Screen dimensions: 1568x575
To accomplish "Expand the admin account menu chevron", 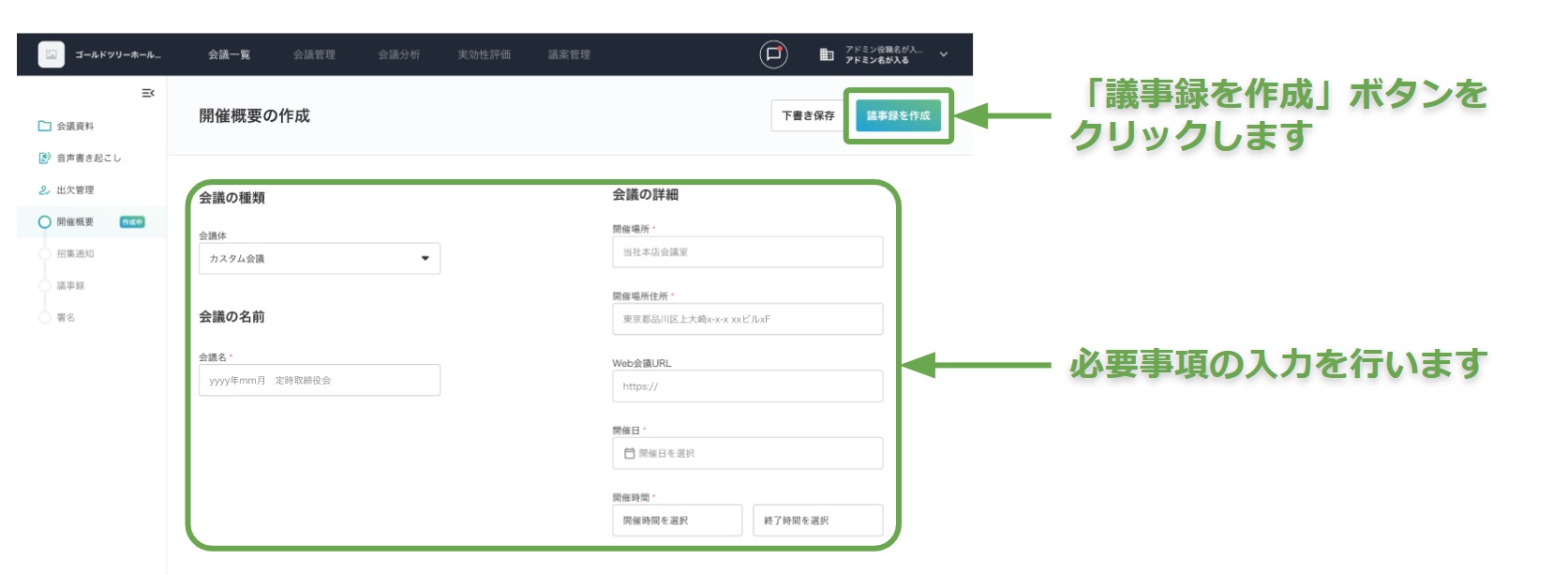I will coord(943,54).
